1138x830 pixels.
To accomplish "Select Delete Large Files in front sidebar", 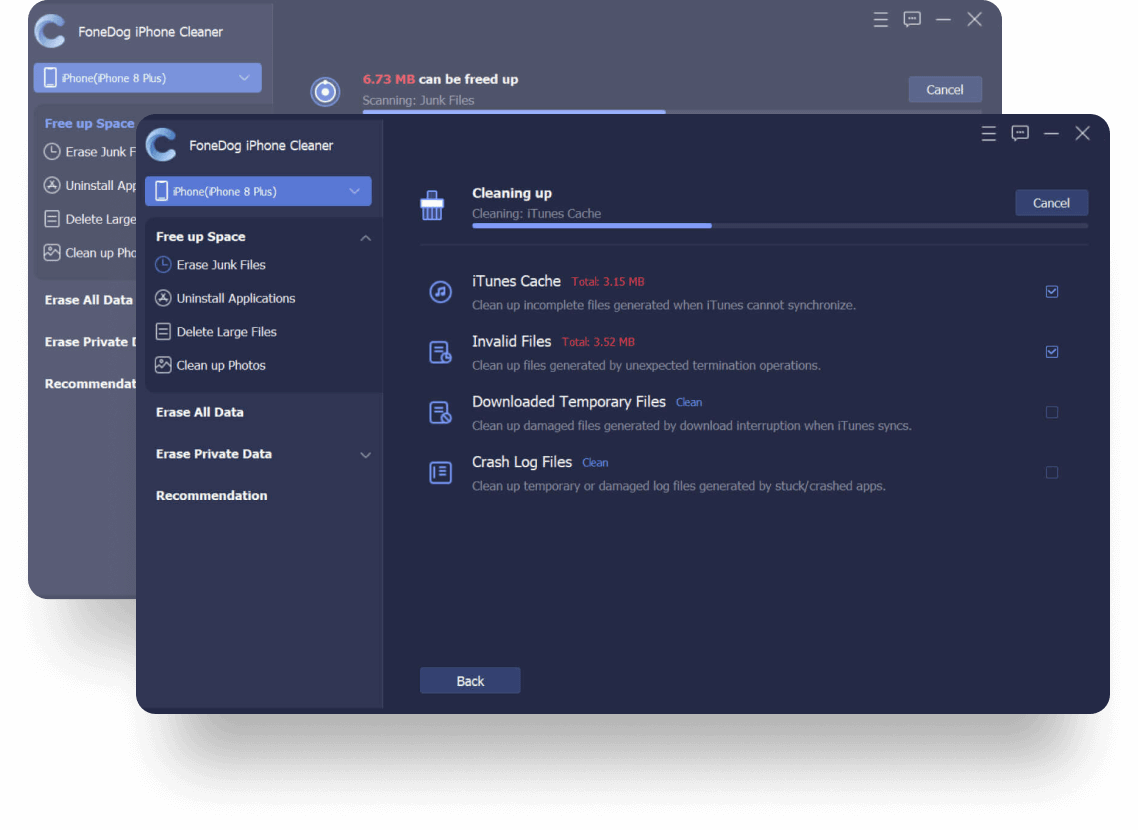I will (226, 332).
